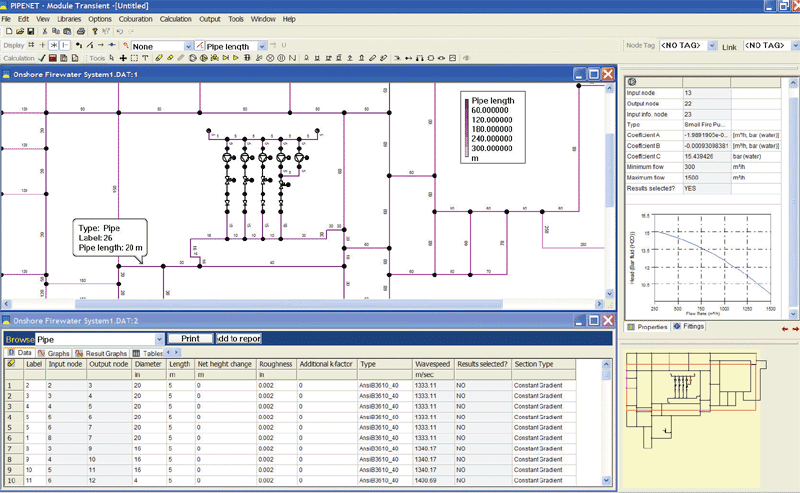The height and width of the screenshot is (493, 800).
Task: Click the schematic horizontal scrollbar thumb
Action: pyautogui.click(x=288, y=304)
